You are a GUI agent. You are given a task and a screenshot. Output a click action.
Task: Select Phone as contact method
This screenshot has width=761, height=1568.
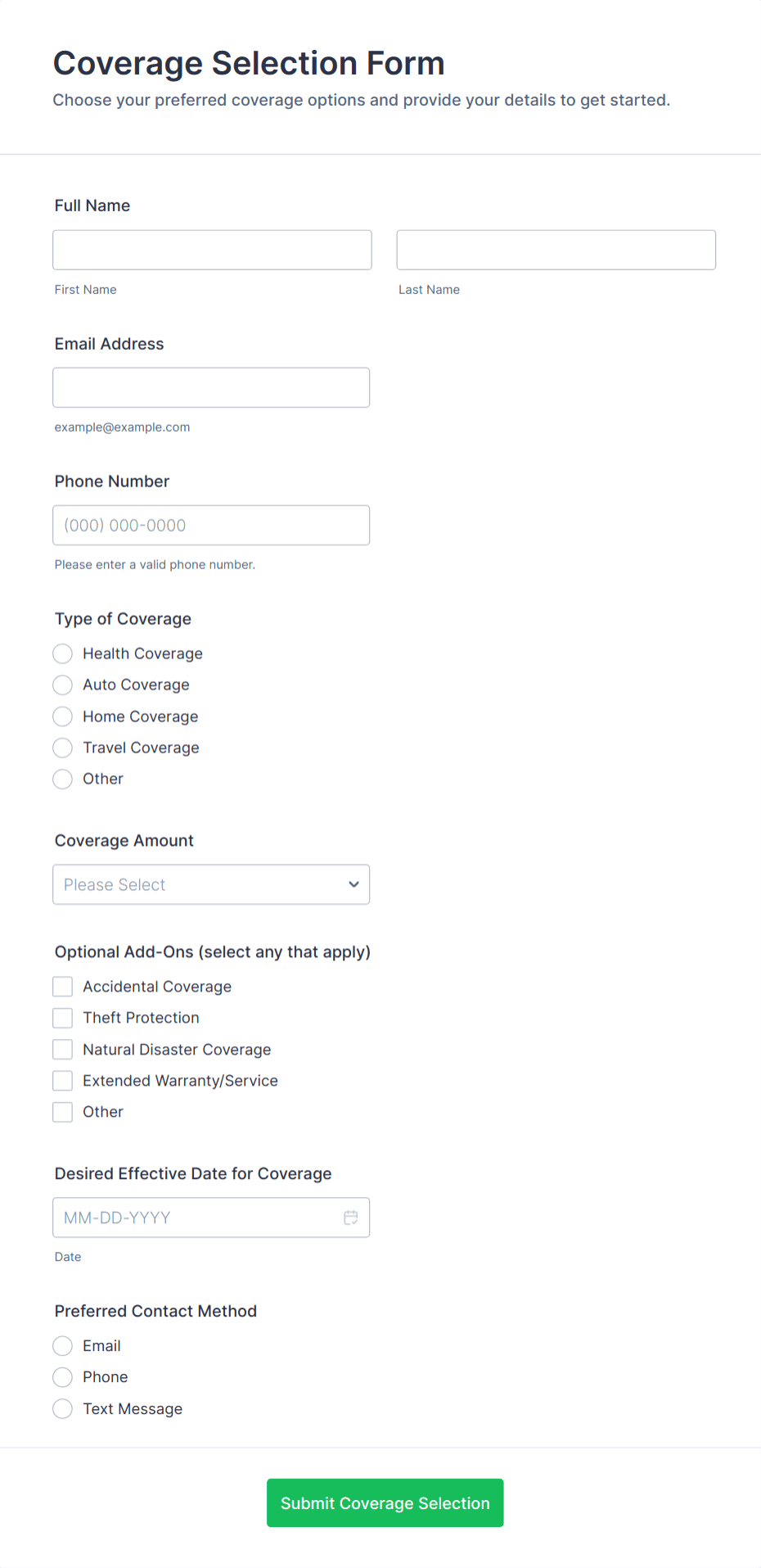coord(62,1376)
